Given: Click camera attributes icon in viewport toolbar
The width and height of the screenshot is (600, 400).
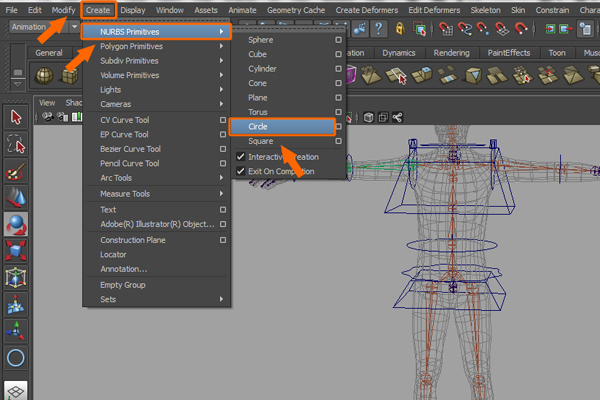Looking at the screenshot, I should pos(62,117).
